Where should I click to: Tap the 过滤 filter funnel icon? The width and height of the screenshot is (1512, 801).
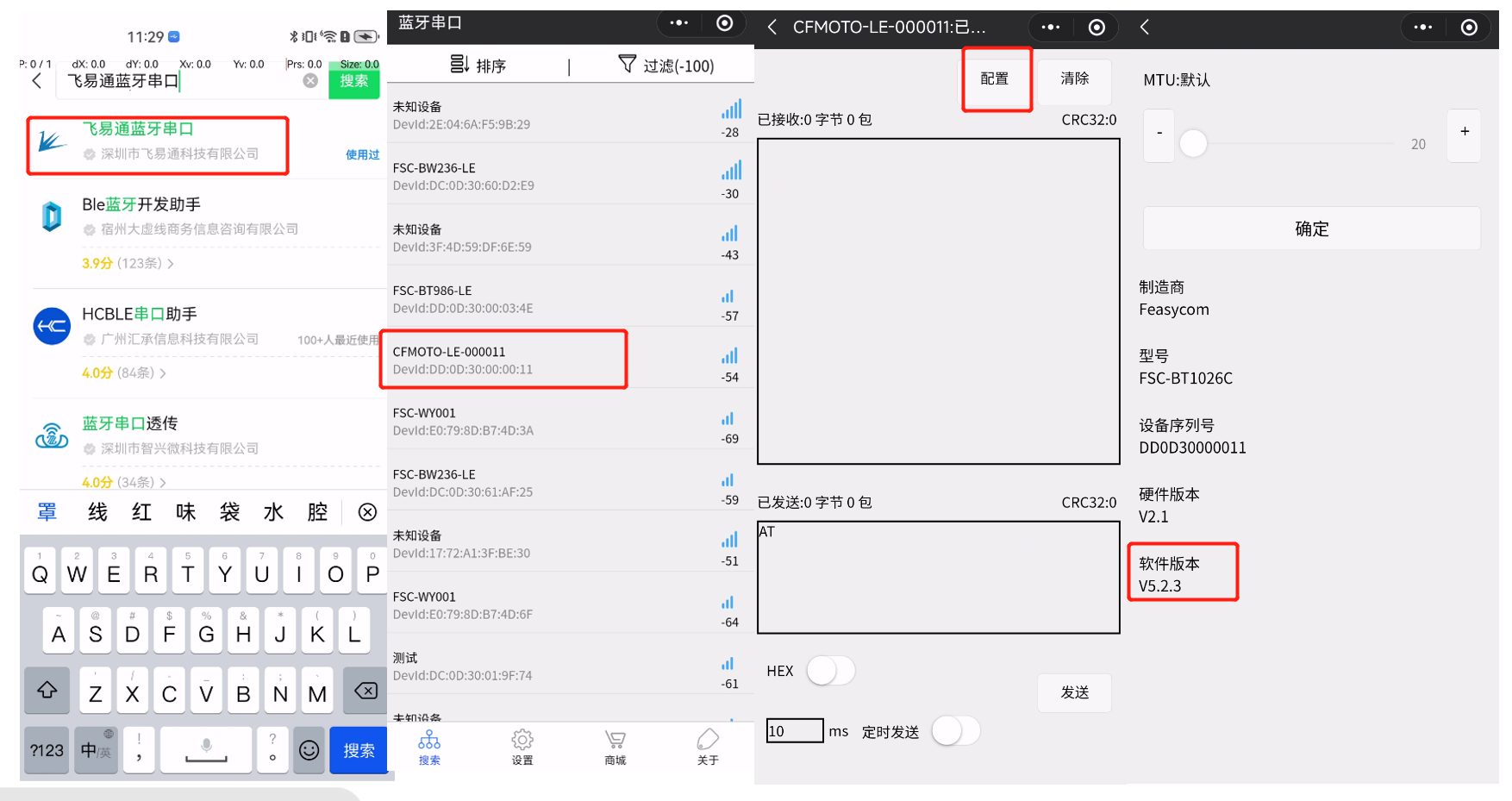tap(627, 65)
